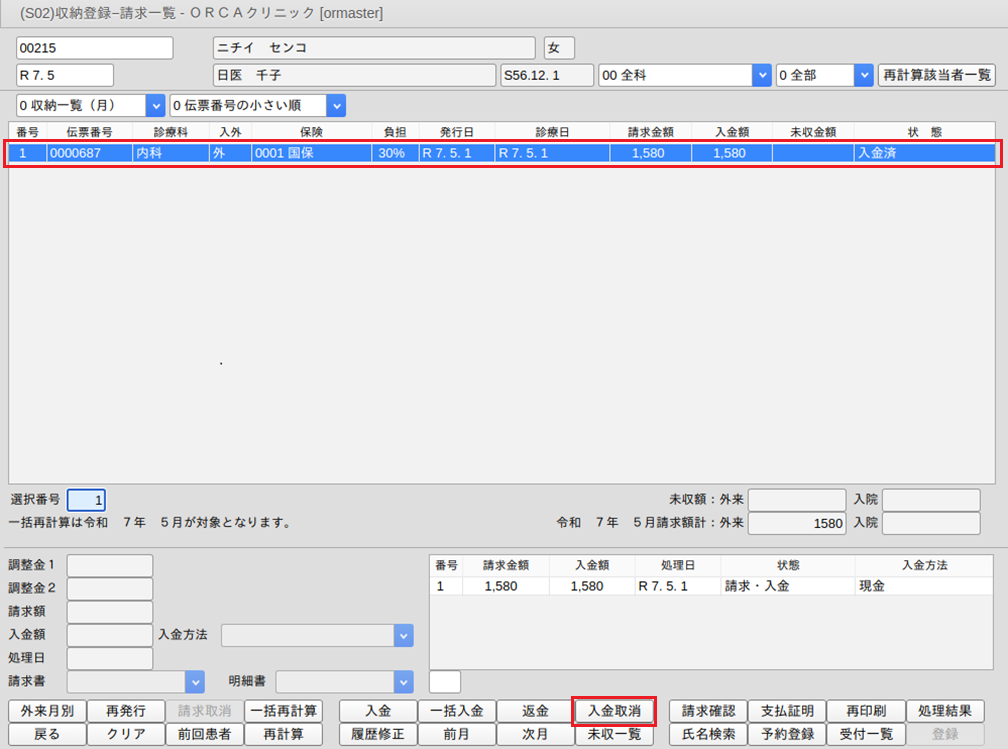
Task: Click the 入金取消 button
Action: 614,711
